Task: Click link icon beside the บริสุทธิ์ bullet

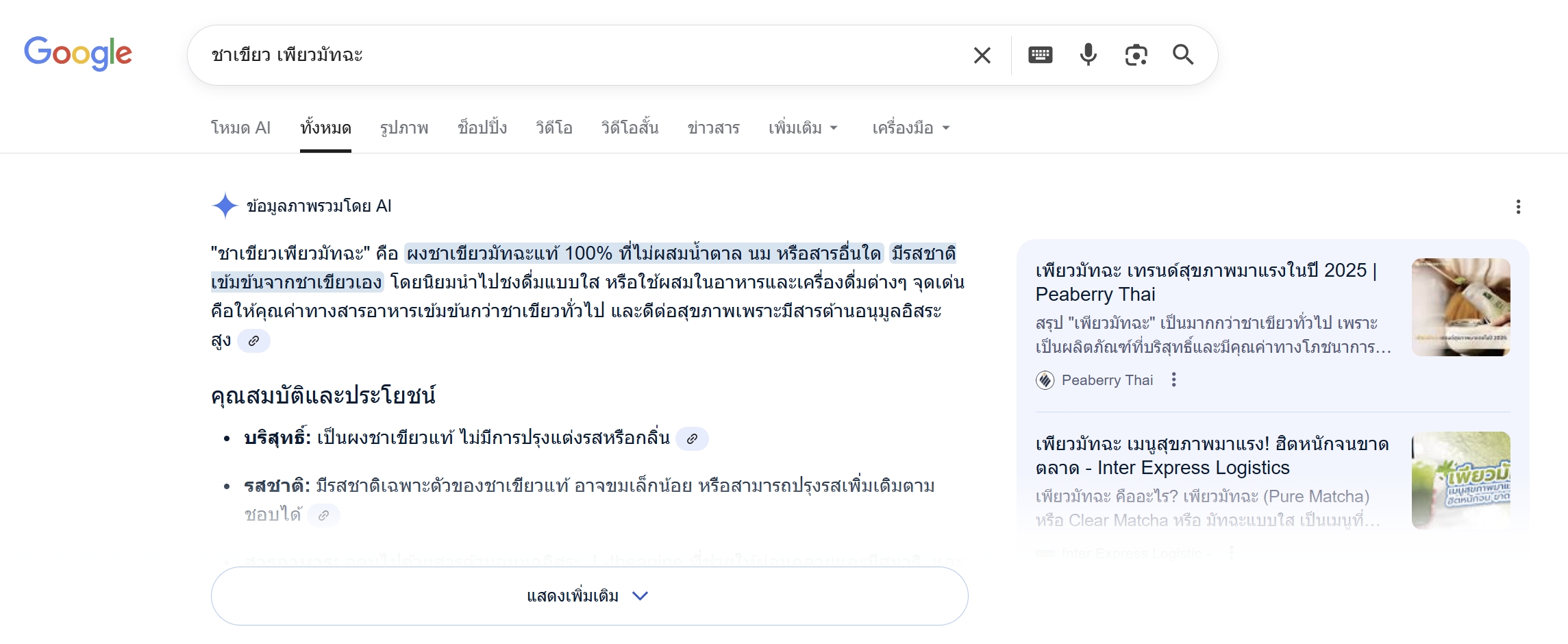Action: tap(692, 438)
